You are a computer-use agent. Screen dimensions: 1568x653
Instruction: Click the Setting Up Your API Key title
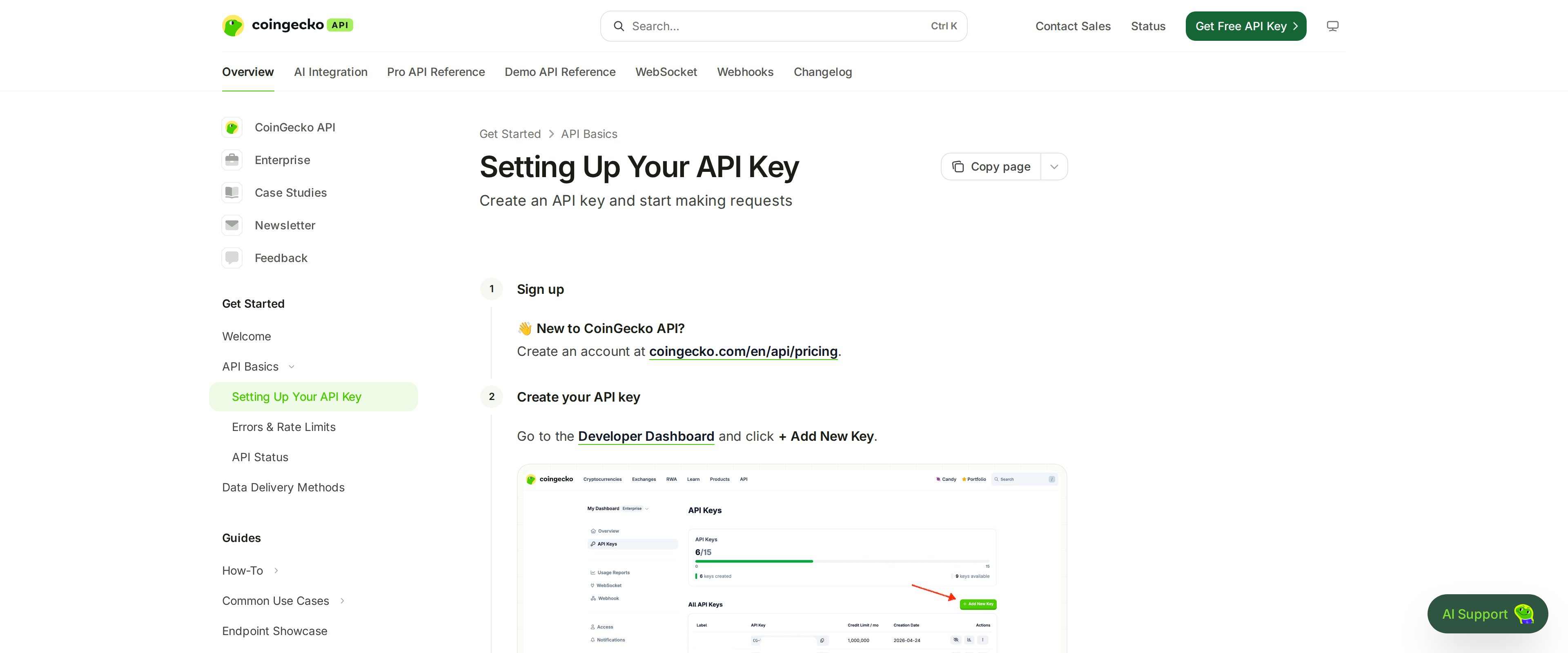639,167
